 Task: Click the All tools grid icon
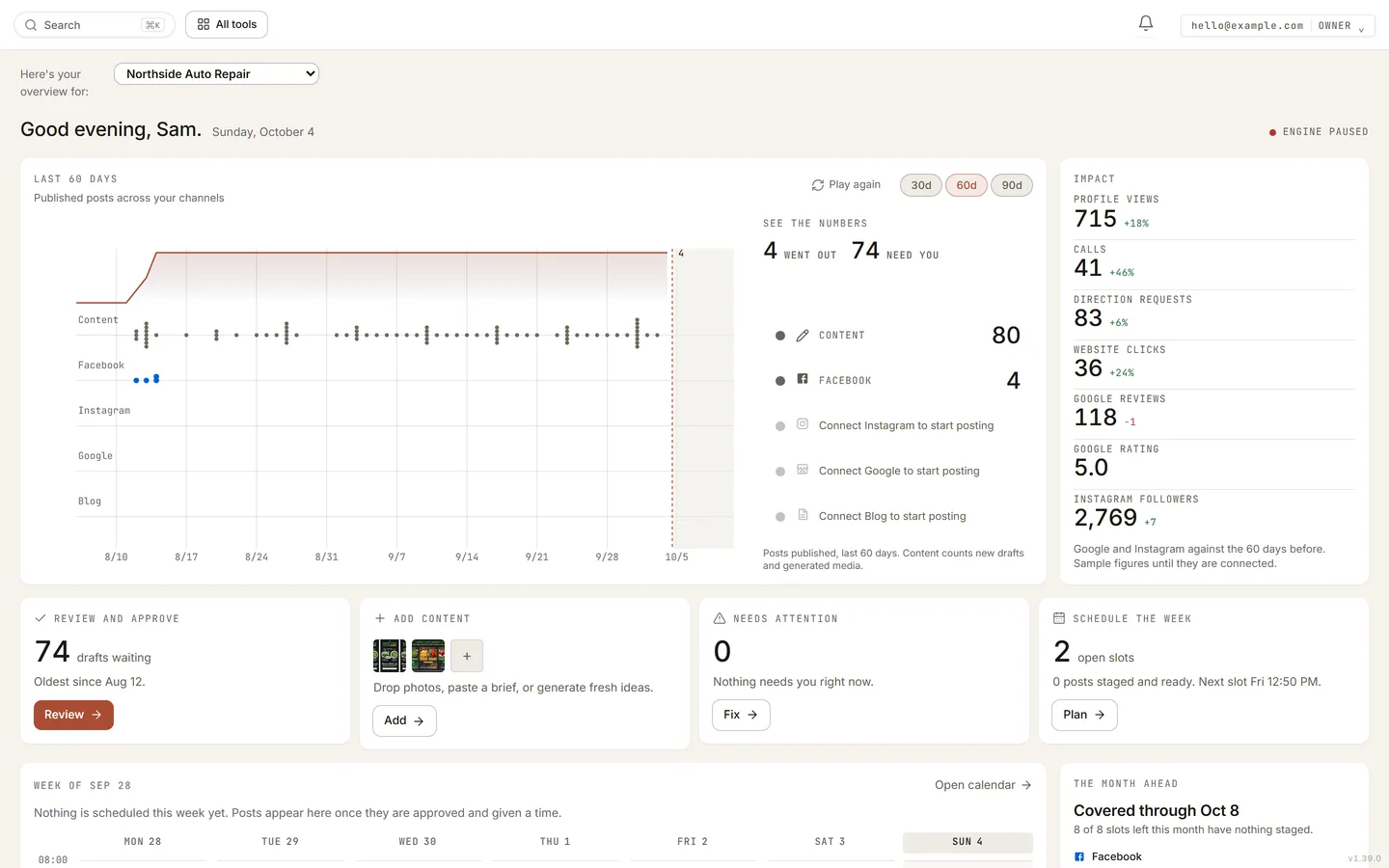point(204,24)
